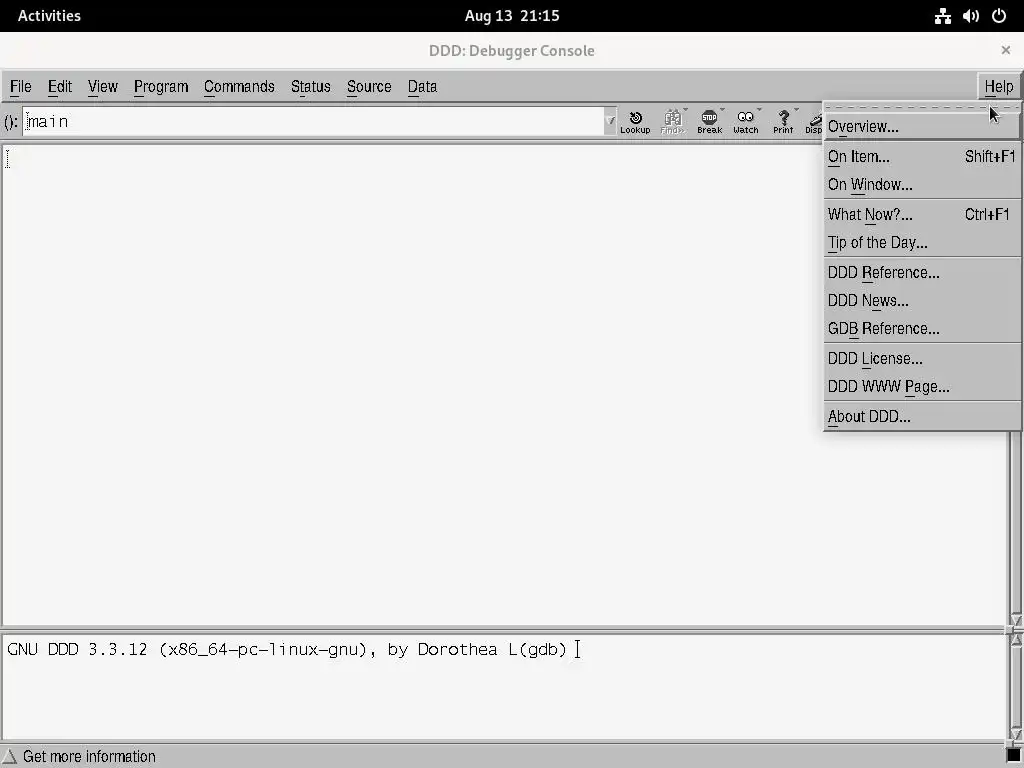1024x768 pixels.
Task: Click the 'Get more information' status text
Action: tap(89, 756)
